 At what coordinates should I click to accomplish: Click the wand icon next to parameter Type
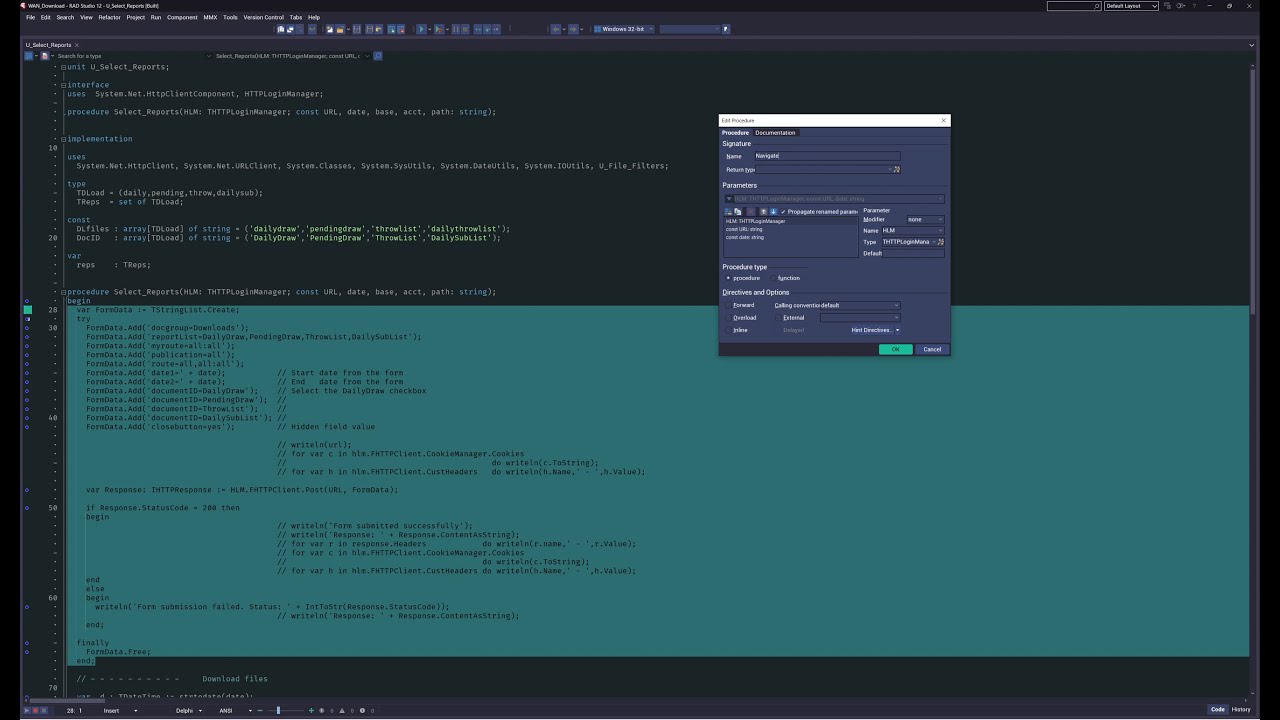pyautogui.click(x=941, y=242)
